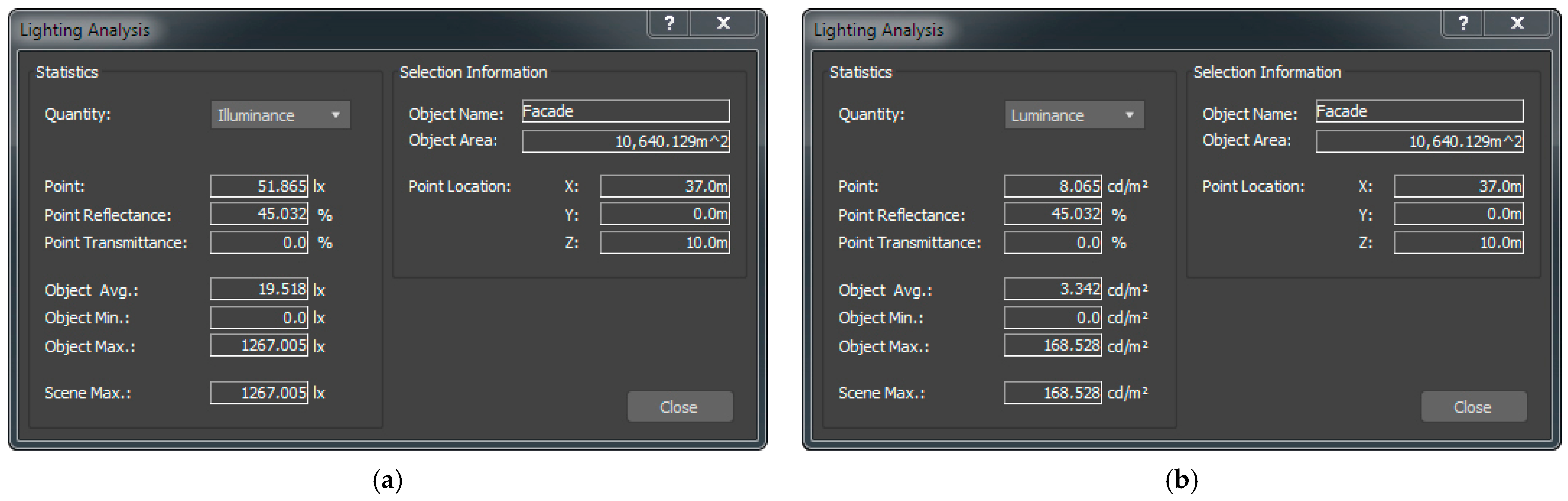Click Object Avg. field showing 3.342
This screenshot has width=1568, height=501.
[1053, 289]
